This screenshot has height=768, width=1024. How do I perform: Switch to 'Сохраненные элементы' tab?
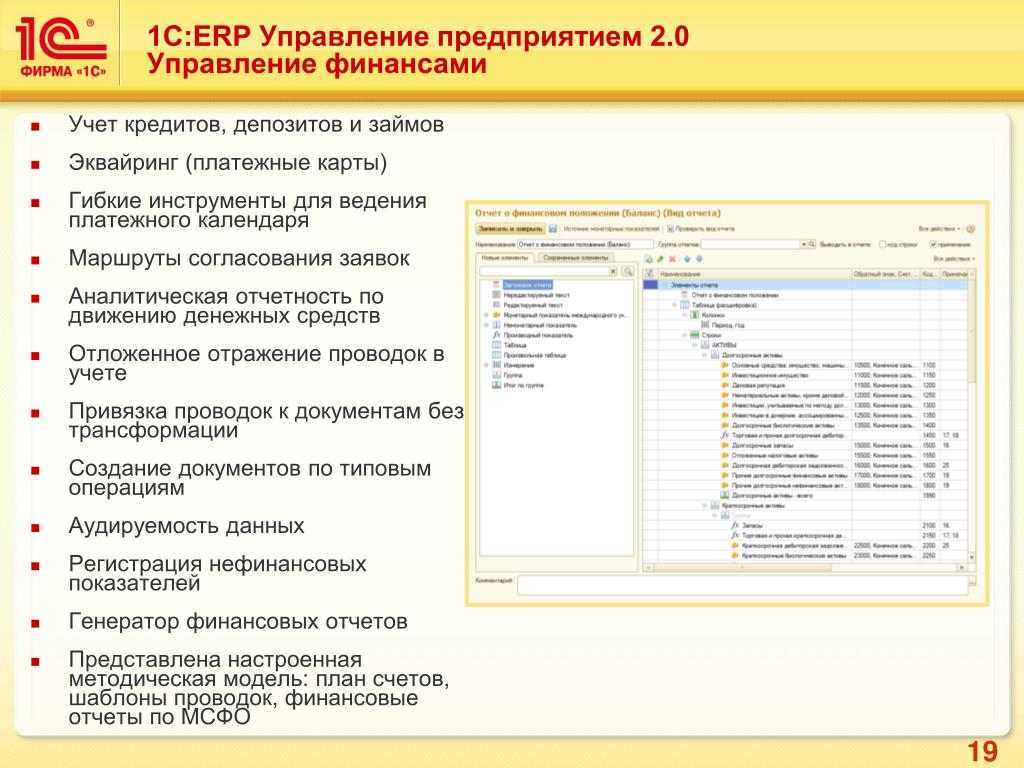point(575,258)
